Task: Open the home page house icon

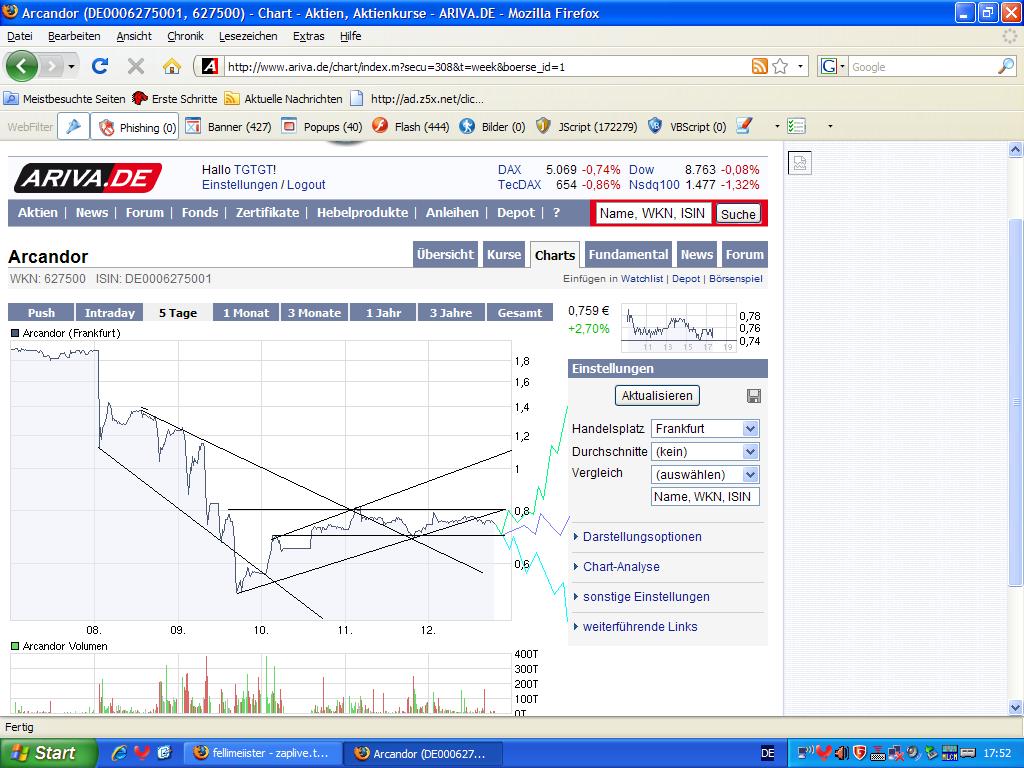Action: [171, 66]
